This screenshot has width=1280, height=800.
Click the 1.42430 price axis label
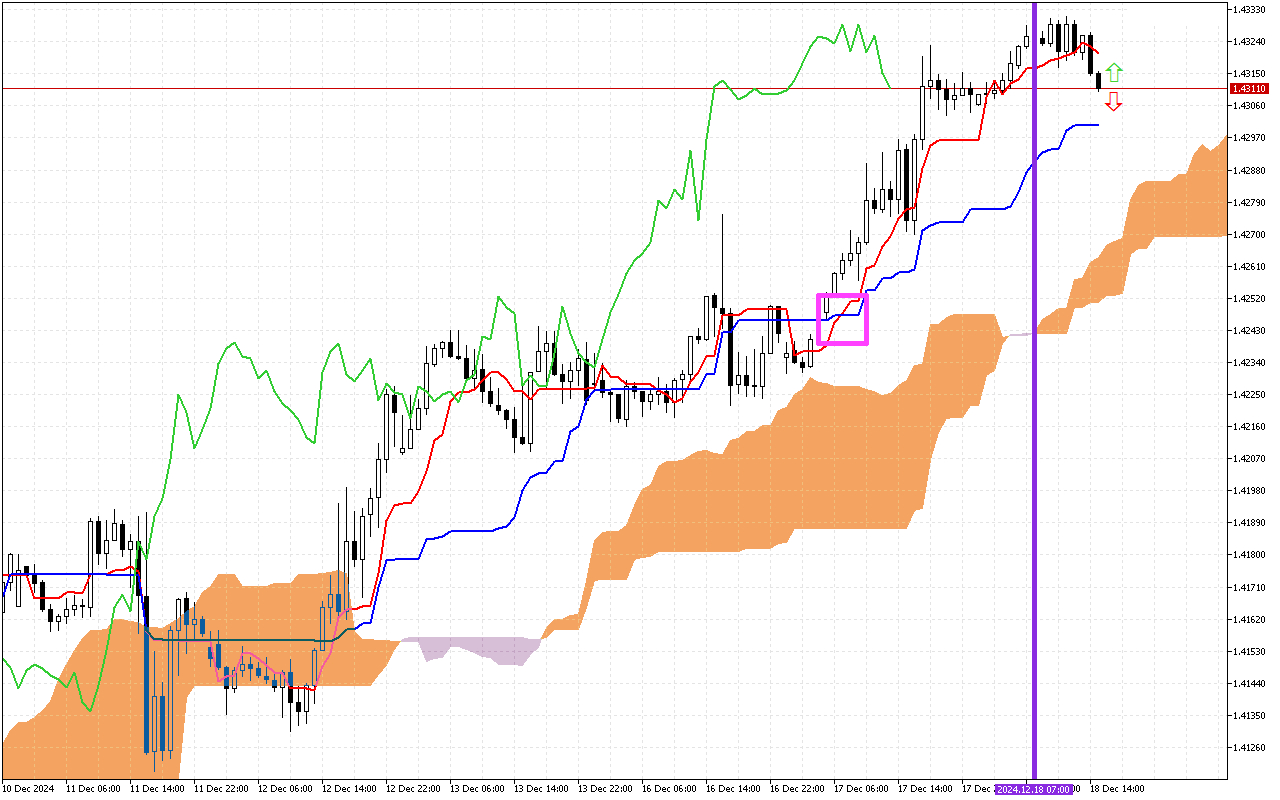pyautogui.click(x=1247, y=330)
